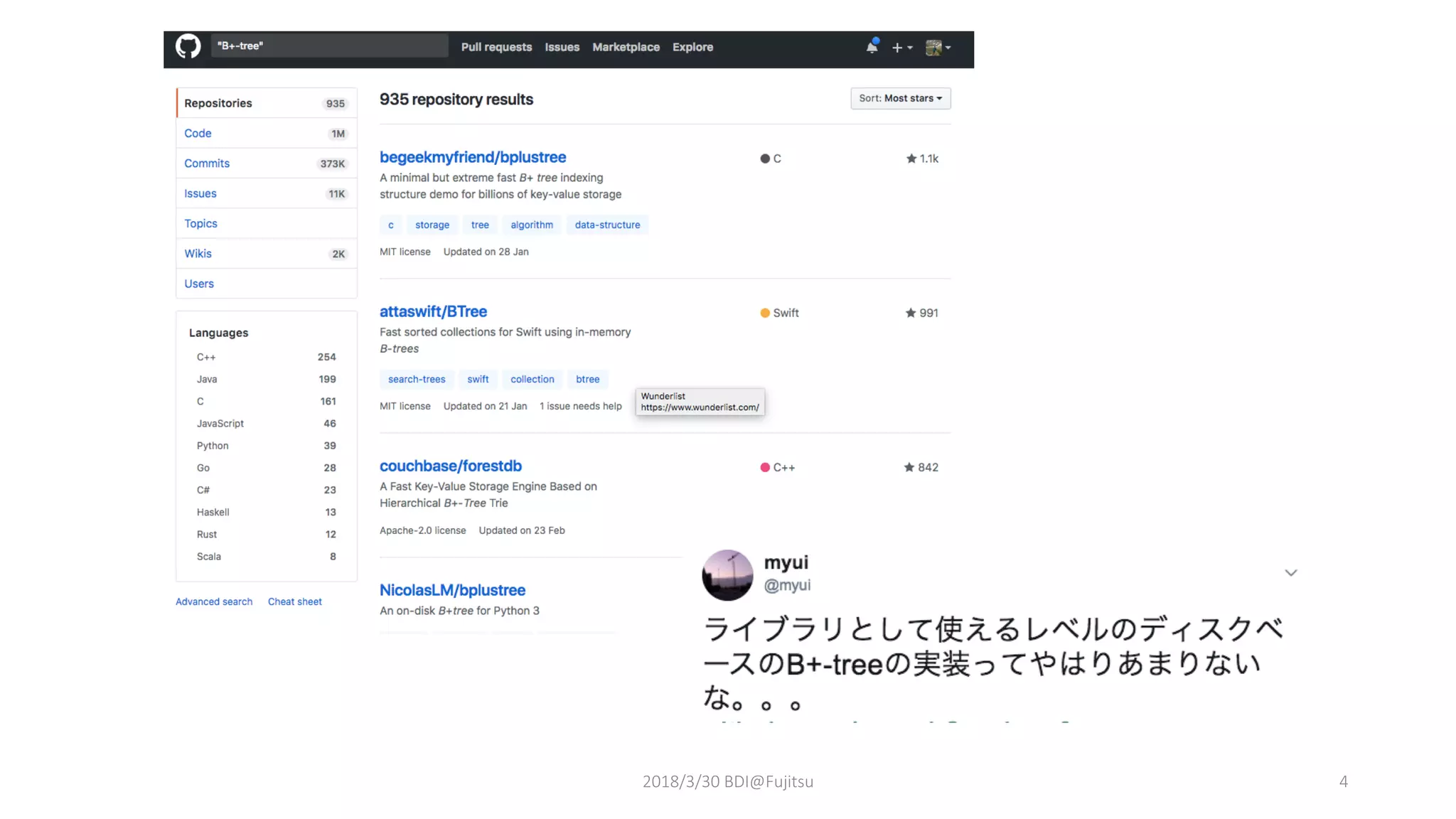Viewport: 1456px width, 819px height.
Task: Click the data-structure topic tag
Action: (607, 225)
